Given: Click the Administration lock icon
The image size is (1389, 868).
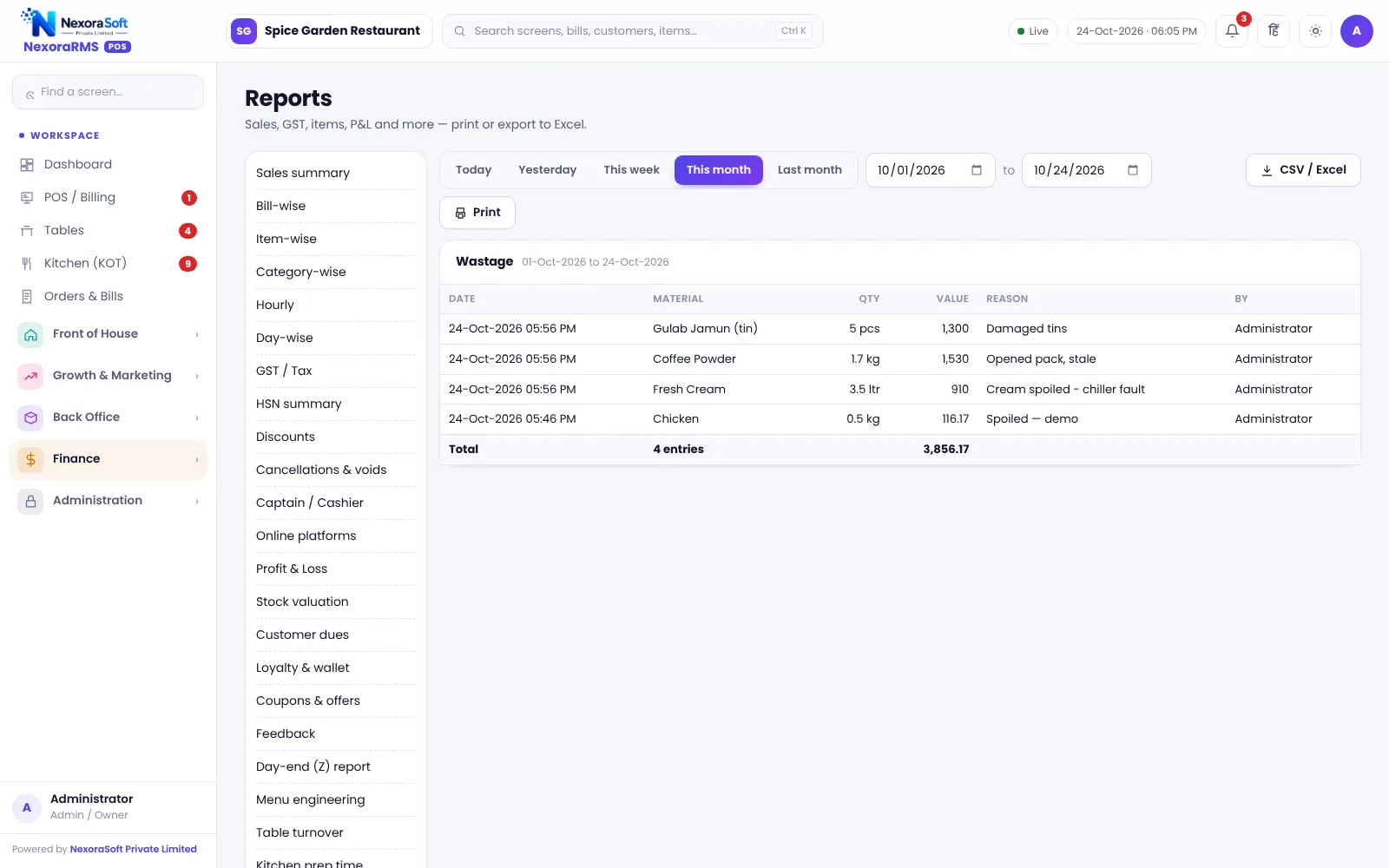Looking at the screenshot, I should [30, 501].
